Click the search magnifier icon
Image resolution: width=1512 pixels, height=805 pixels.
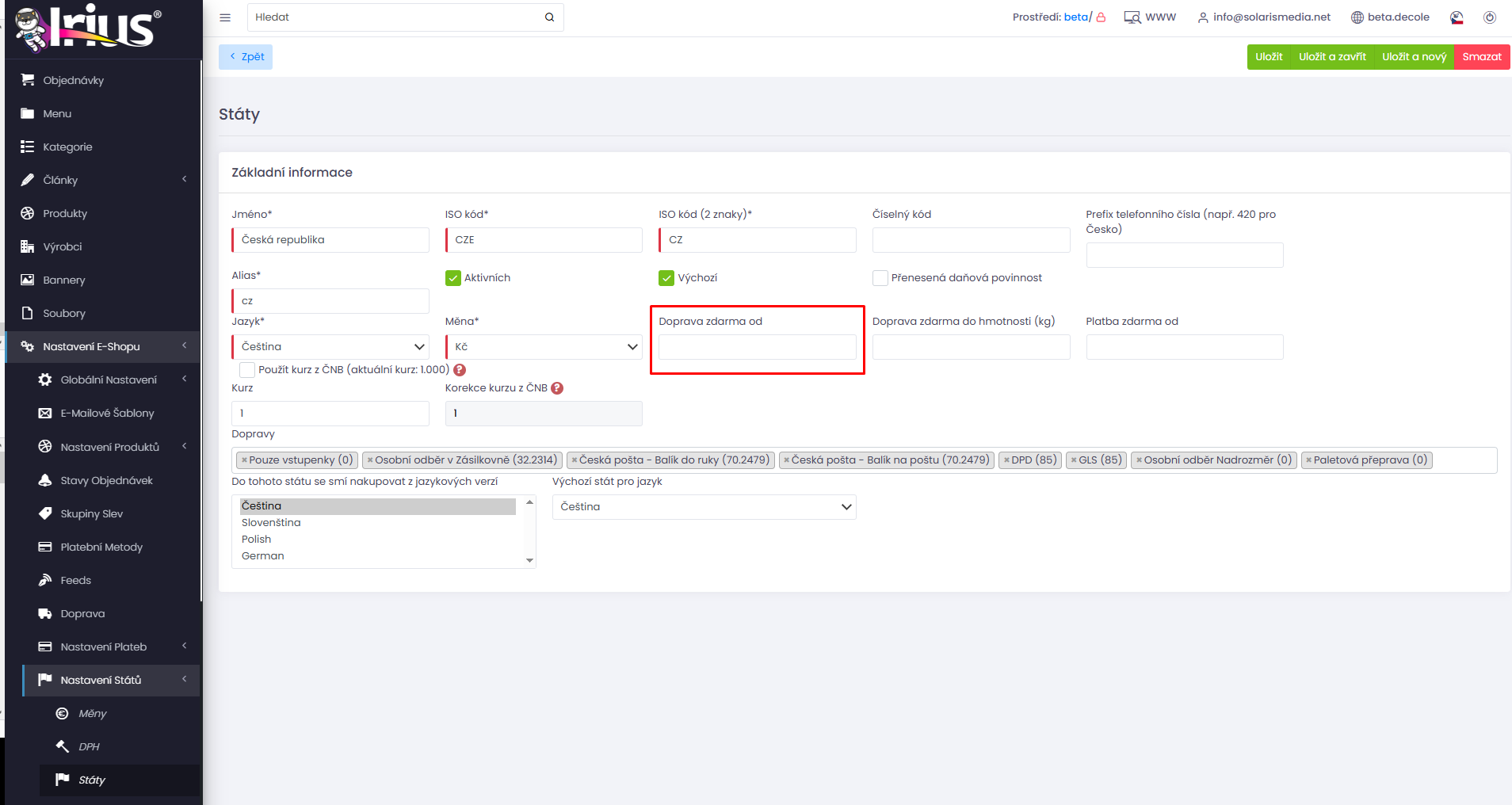pos(549,17)
